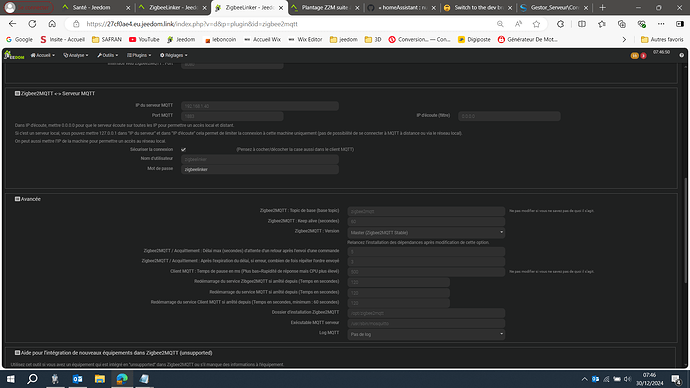Image resolution: width=690 pixels, height=388 pixels.
Task: Click the Mot de passe field
Action: [x=260, y=169]
